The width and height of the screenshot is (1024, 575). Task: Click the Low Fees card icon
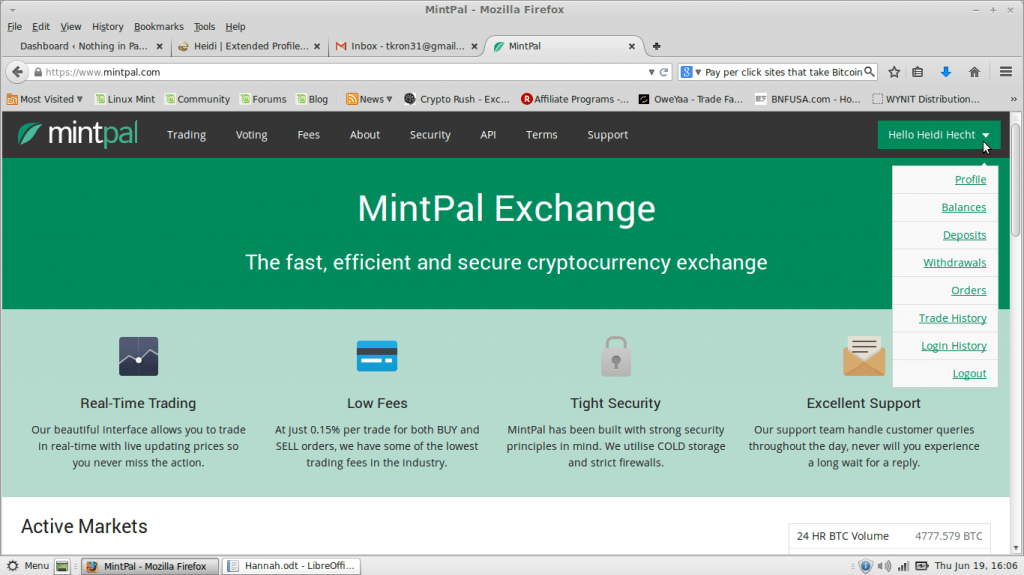pyautogui.click(x=377, y=356)
